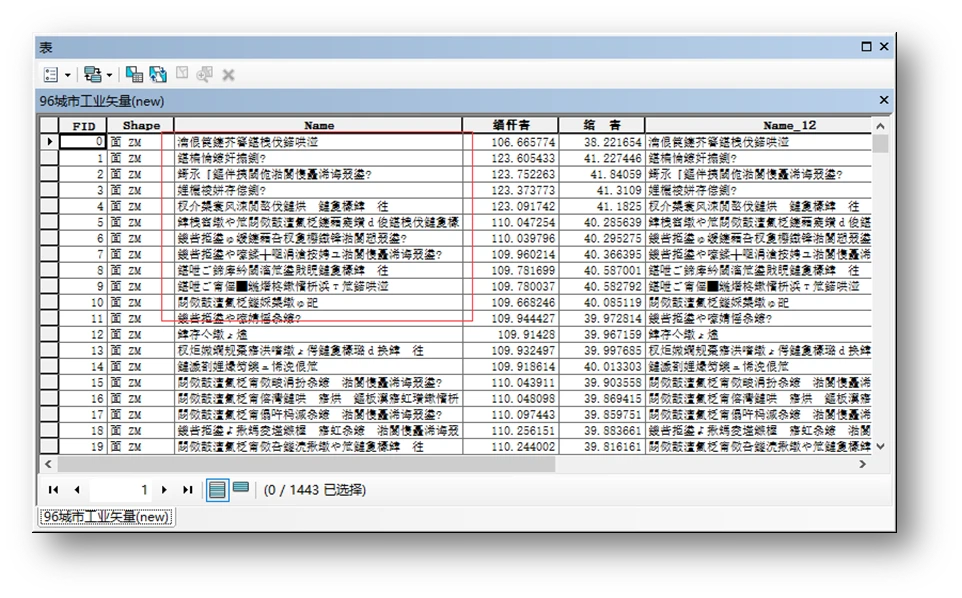Click the FID cell showing 0
962x598 pixels.
[x=83, y=142]
